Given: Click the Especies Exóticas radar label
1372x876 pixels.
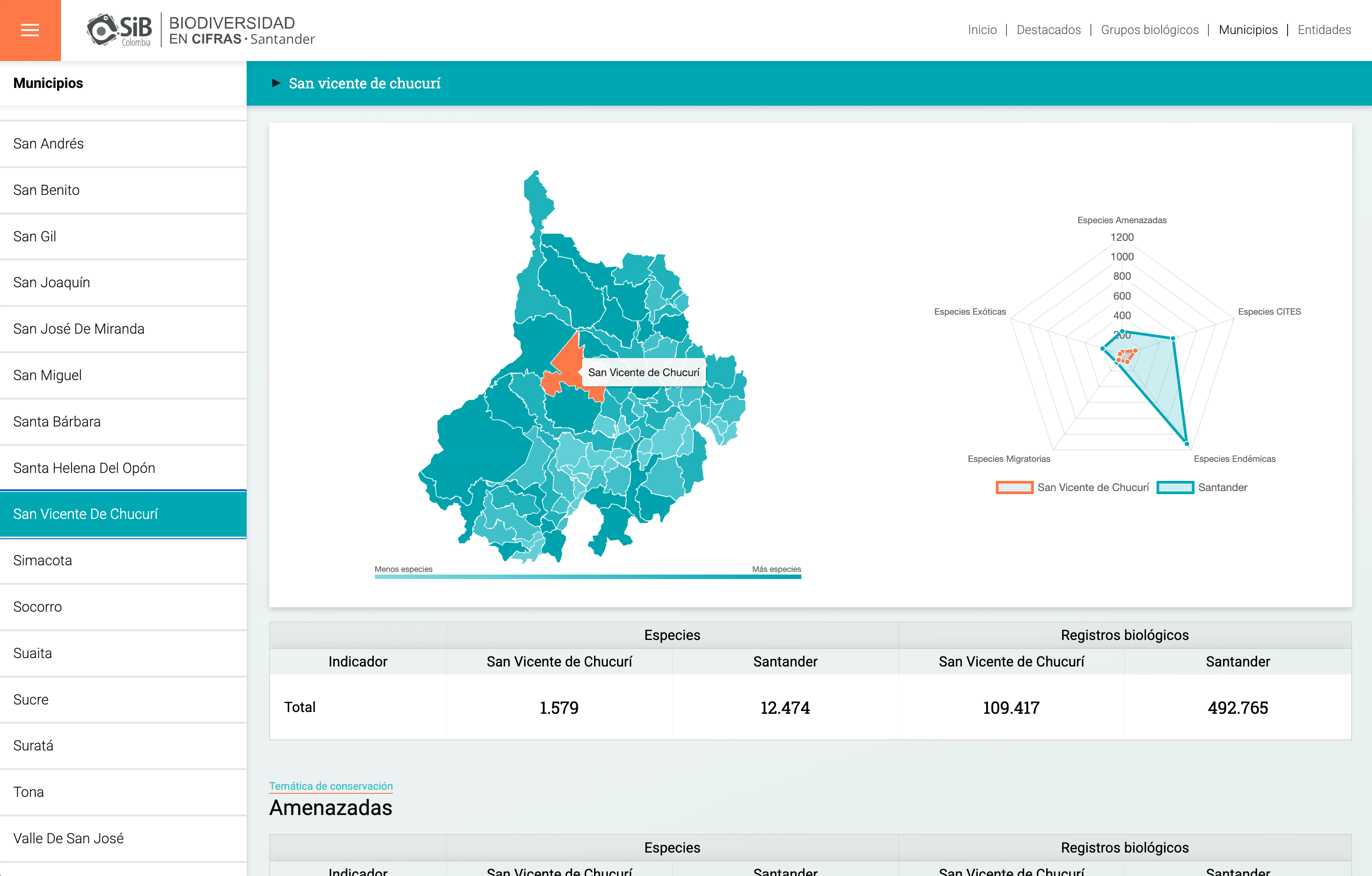Looking at the screenshot, I should pyautogui.click(x=970, y=312).
